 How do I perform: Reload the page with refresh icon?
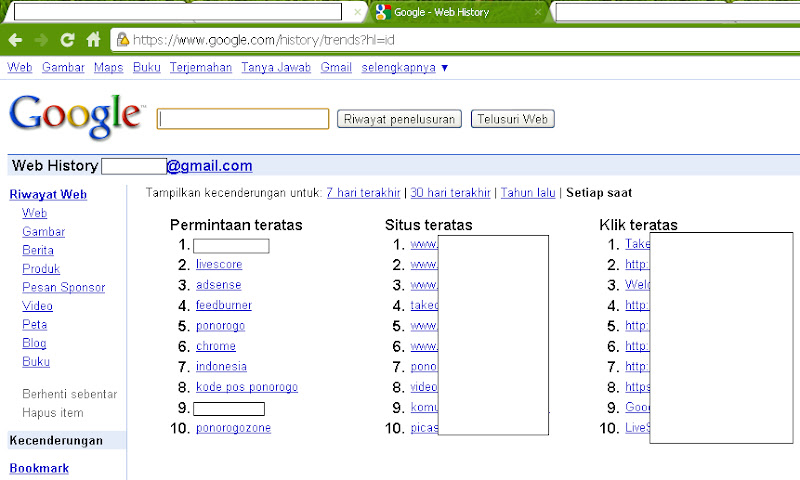(67, 40)
